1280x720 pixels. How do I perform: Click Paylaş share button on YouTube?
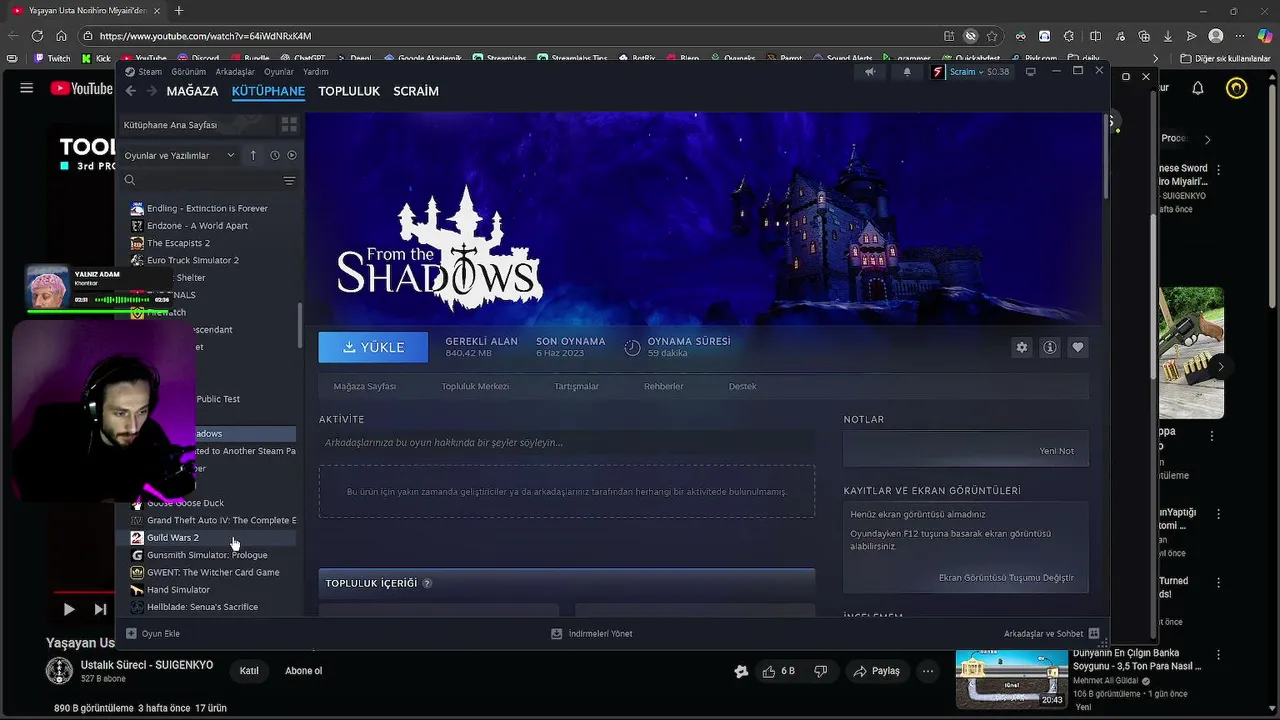875,671
